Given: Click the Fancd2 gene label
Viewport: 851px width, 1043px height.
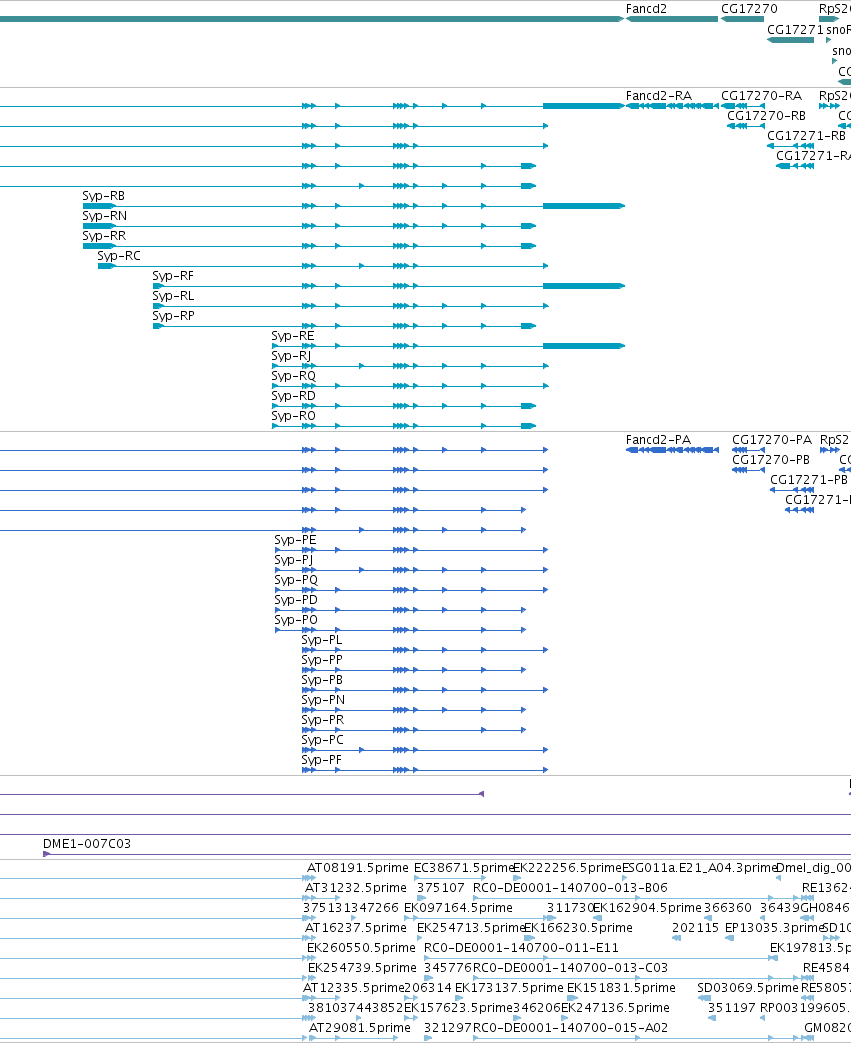Looking at the screenshot, I should tap(646, 9).
